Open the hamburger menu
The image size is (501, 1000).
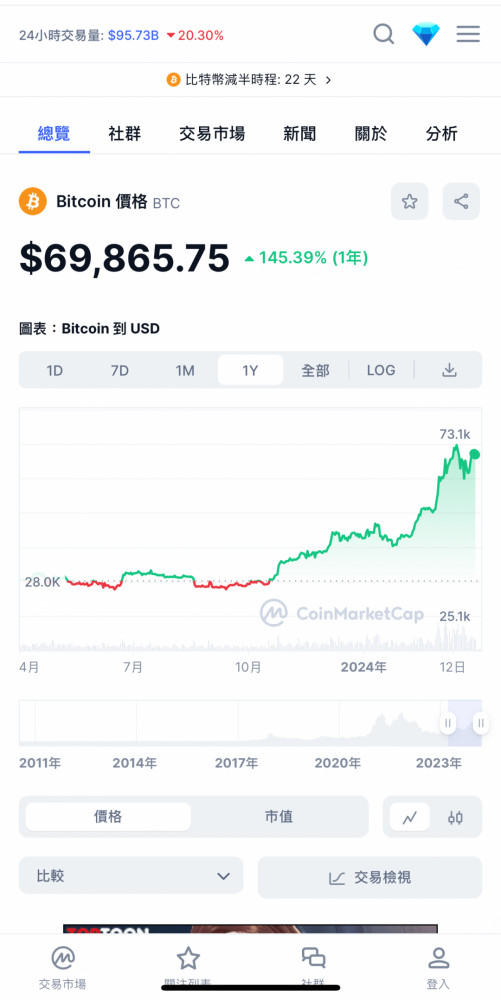pos(468,34)
